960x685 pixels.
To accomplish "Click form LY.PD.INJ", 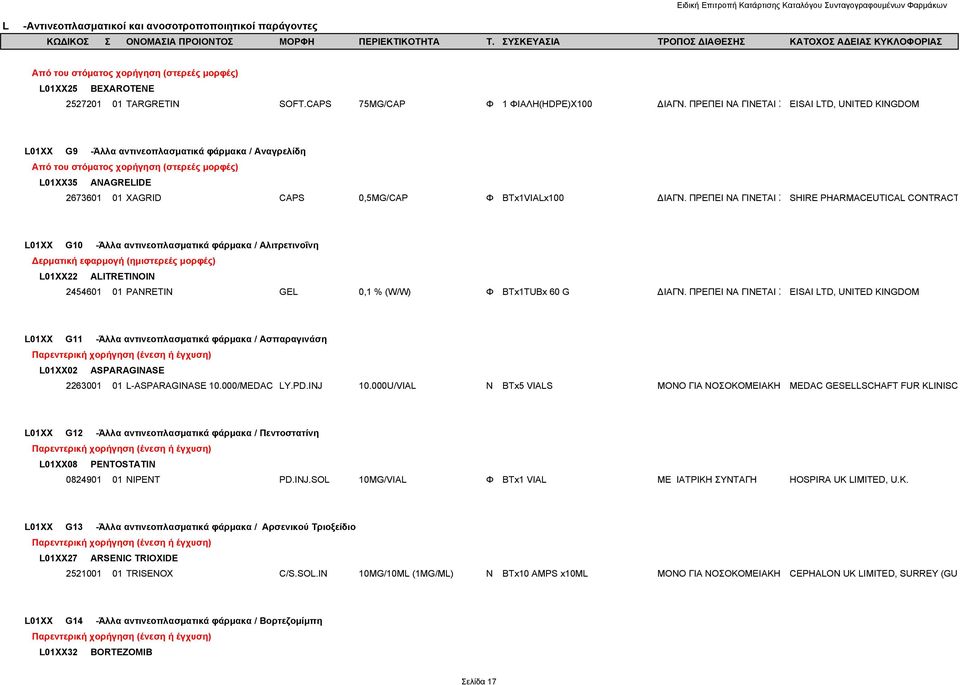I will point(301,386).
